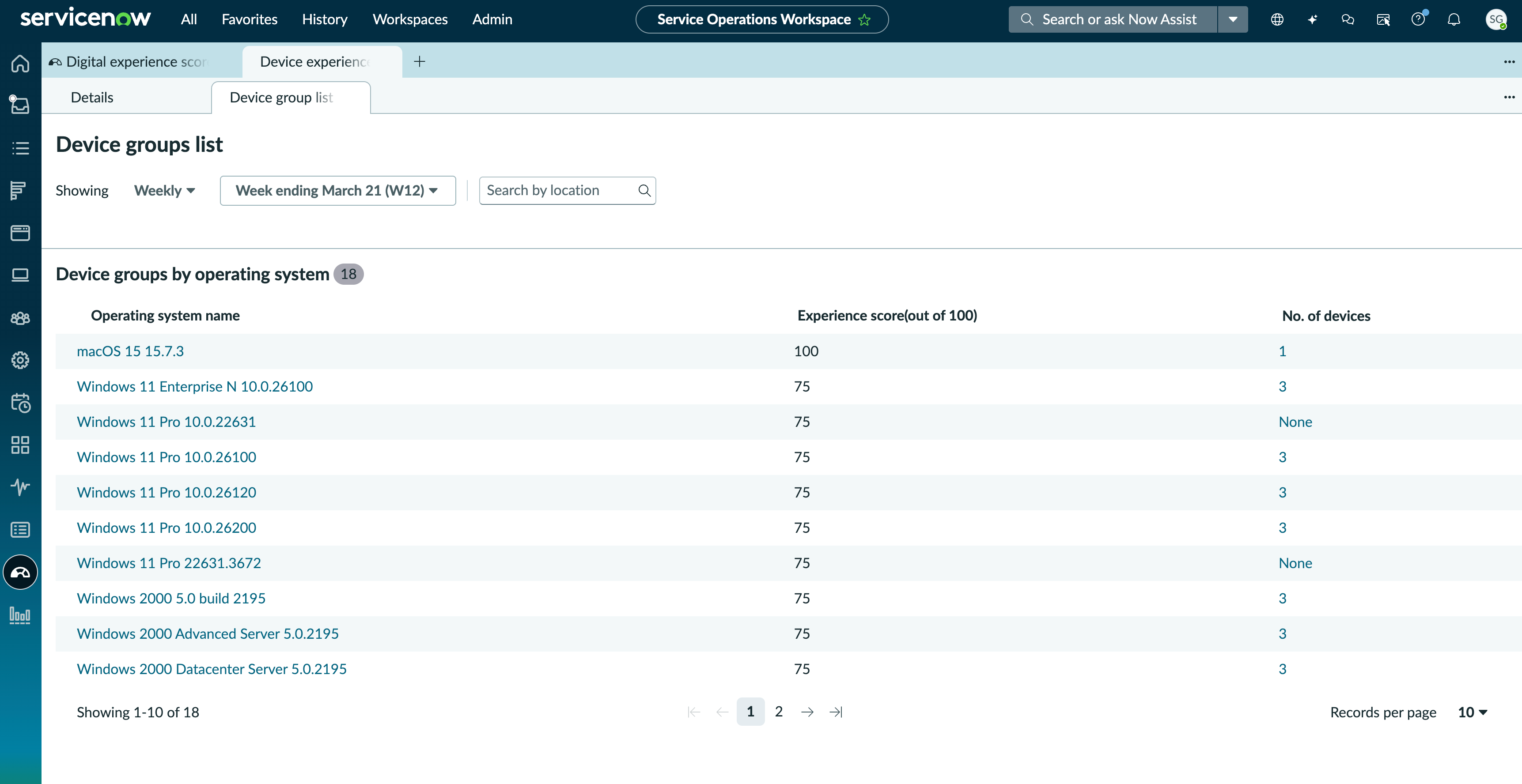1522x784 pixels.
Task: Favorite Service Operations Workspace with the star
Action: tap(864, 19)
